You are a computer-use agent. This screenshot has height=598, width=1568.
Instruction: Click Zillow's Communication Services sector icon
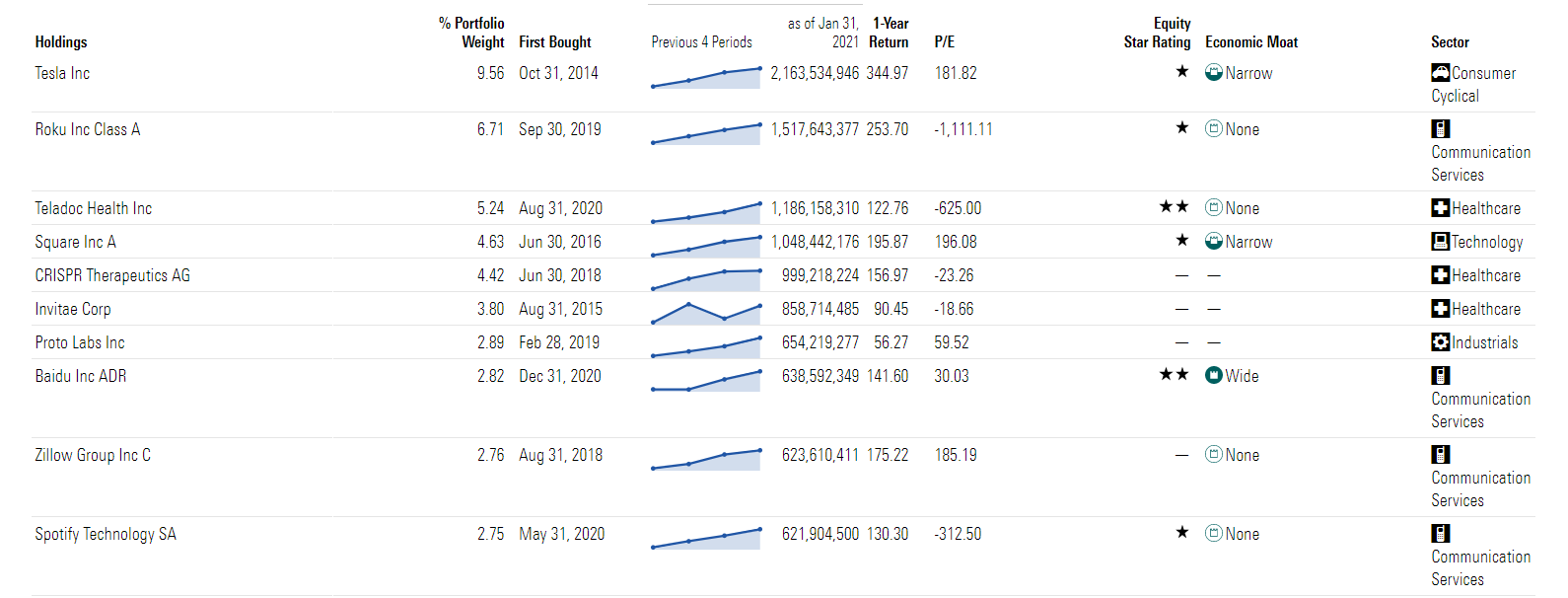tap(1440, 454)
